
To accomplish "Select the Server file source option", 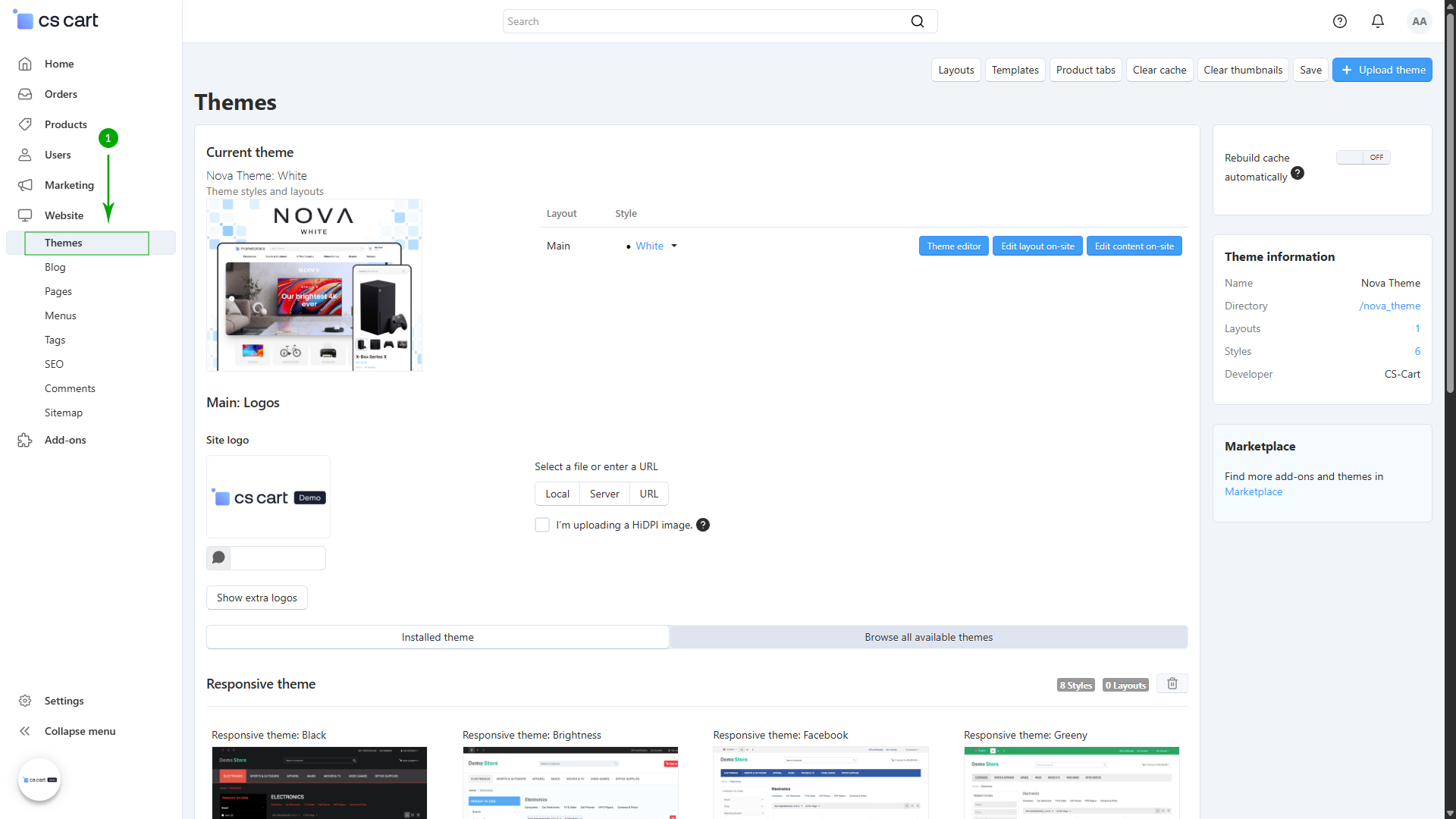I will pos(604,494).
